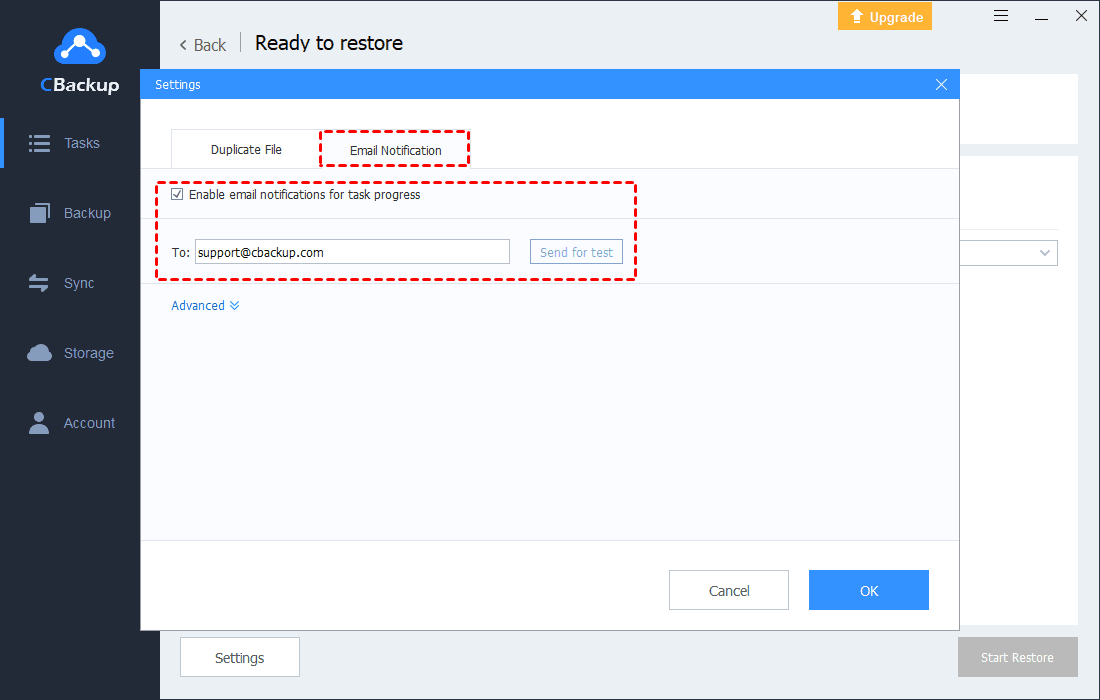Click the Send for test button

coord(576,251)
